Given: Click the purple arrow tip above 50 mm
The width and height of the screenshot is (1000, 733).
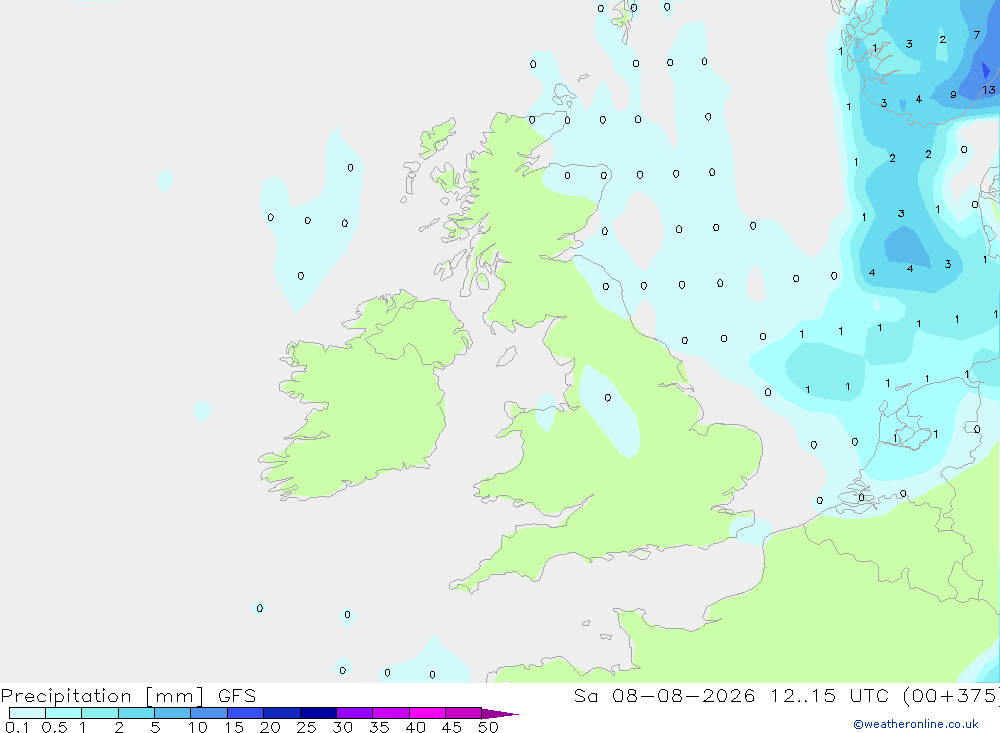Looking at the screenshot, I should 500,713.
